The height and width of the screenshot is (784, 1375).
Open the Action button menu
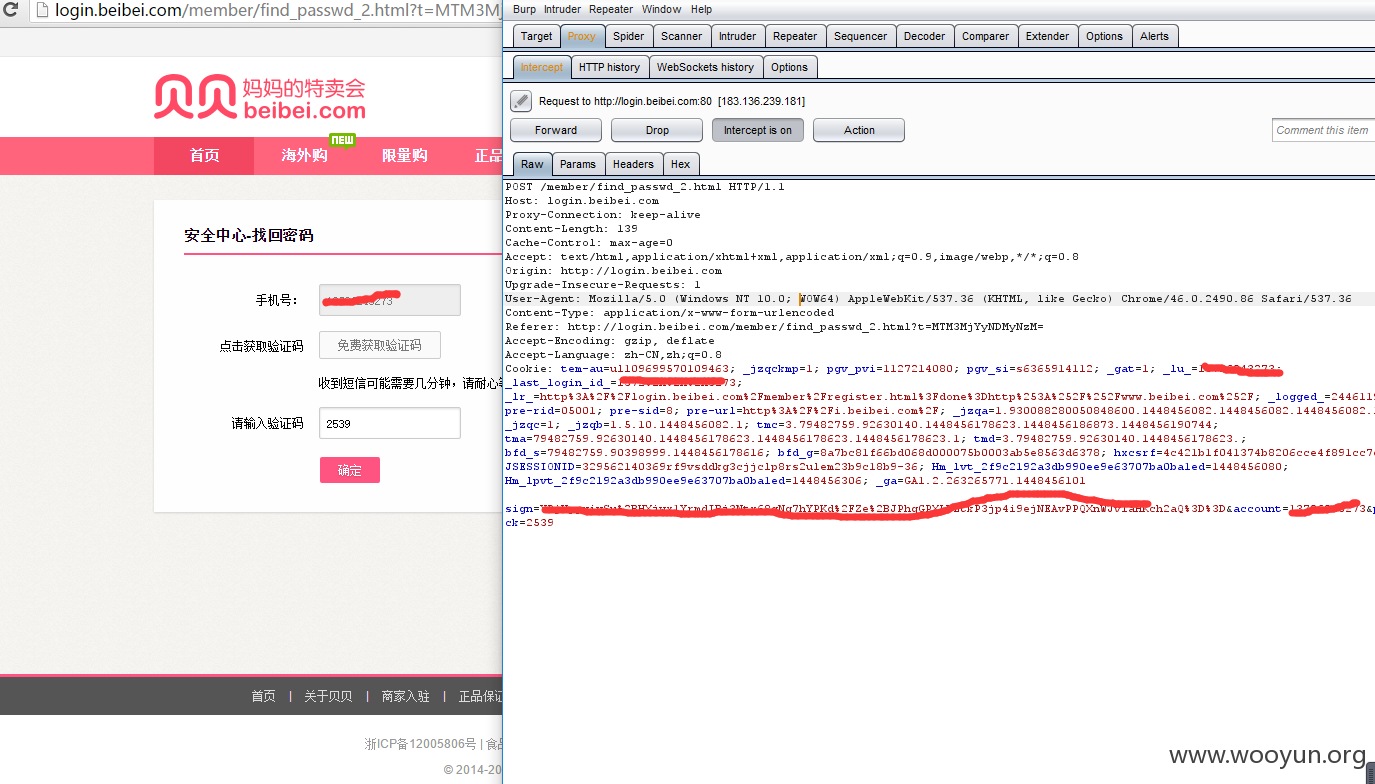tap(859, 130)
